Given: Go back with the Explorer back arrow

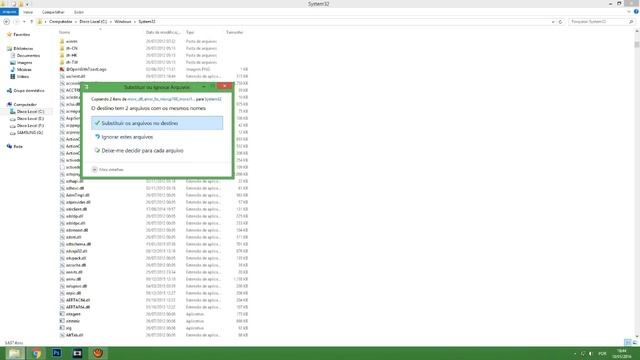Looking at the screenshot, I should 7,22.
